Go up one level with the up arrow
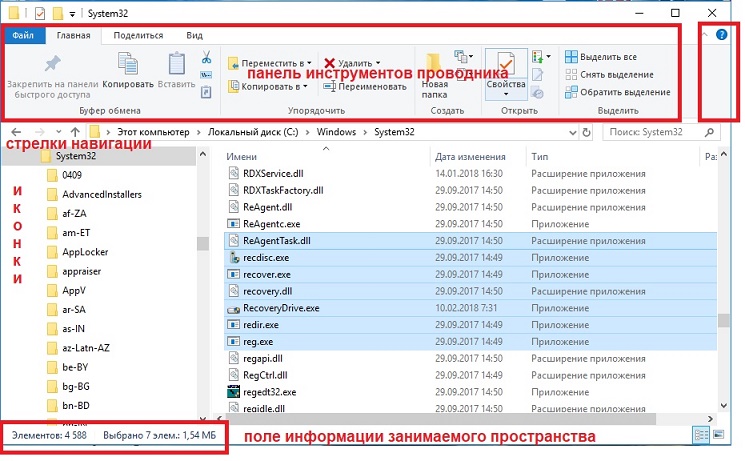This screenshot has width=745, height=461. pyautogui.click(x=75, y=132)
